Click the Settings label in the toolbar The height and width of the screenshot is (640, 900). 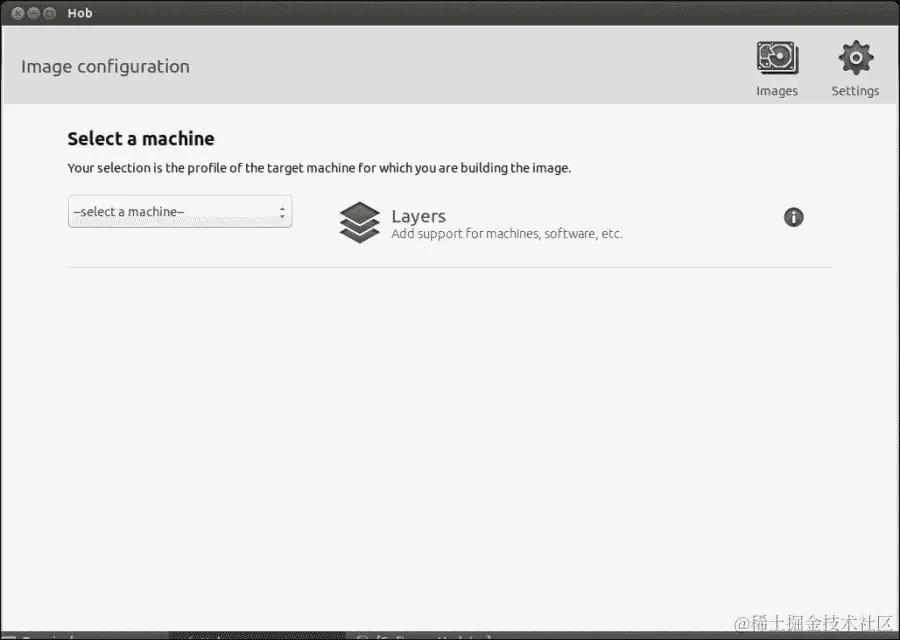[x=855, y=91]
